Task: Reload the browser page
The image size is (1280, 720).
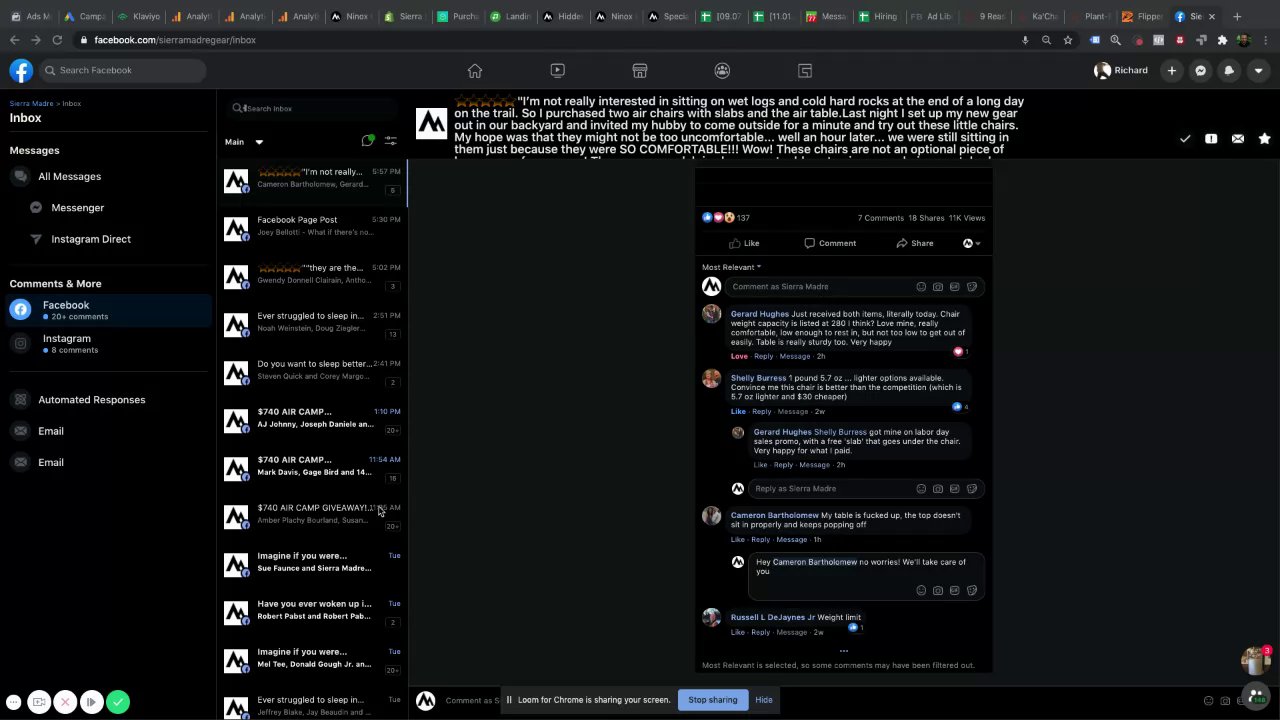Action: [57, 40]
